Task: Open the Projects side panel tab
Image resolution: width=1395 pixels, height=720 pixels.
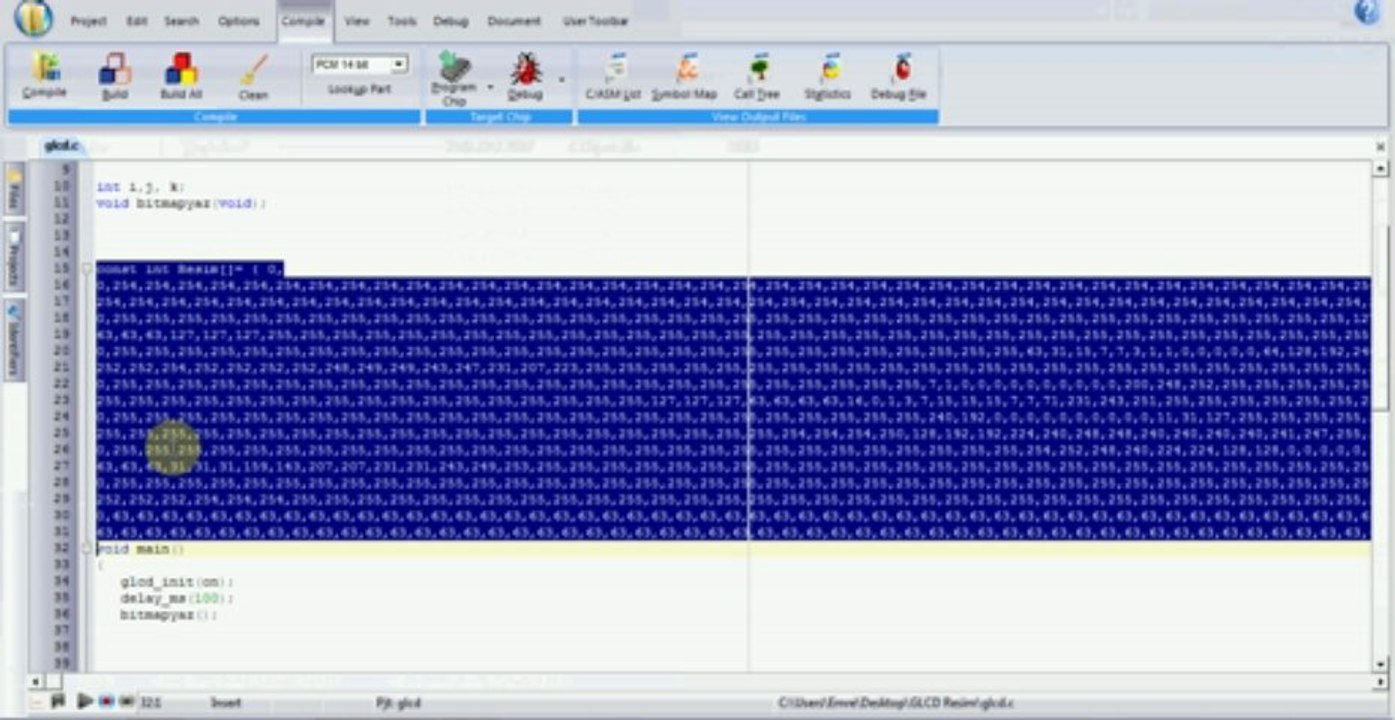Action: pos(15,256)
